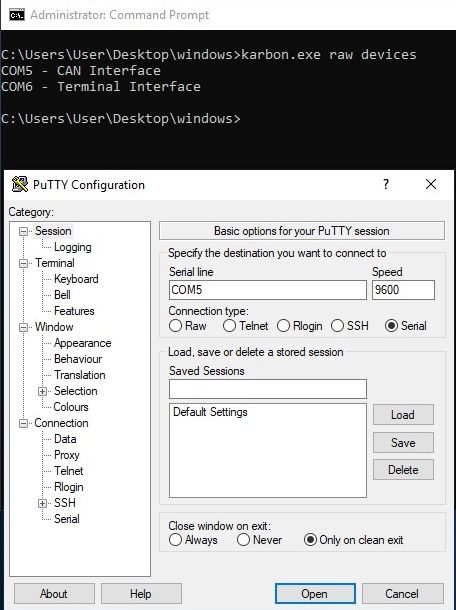Click the Load session button
The height and width of the screenshot is (610, 456).
(x=403, y=415)
